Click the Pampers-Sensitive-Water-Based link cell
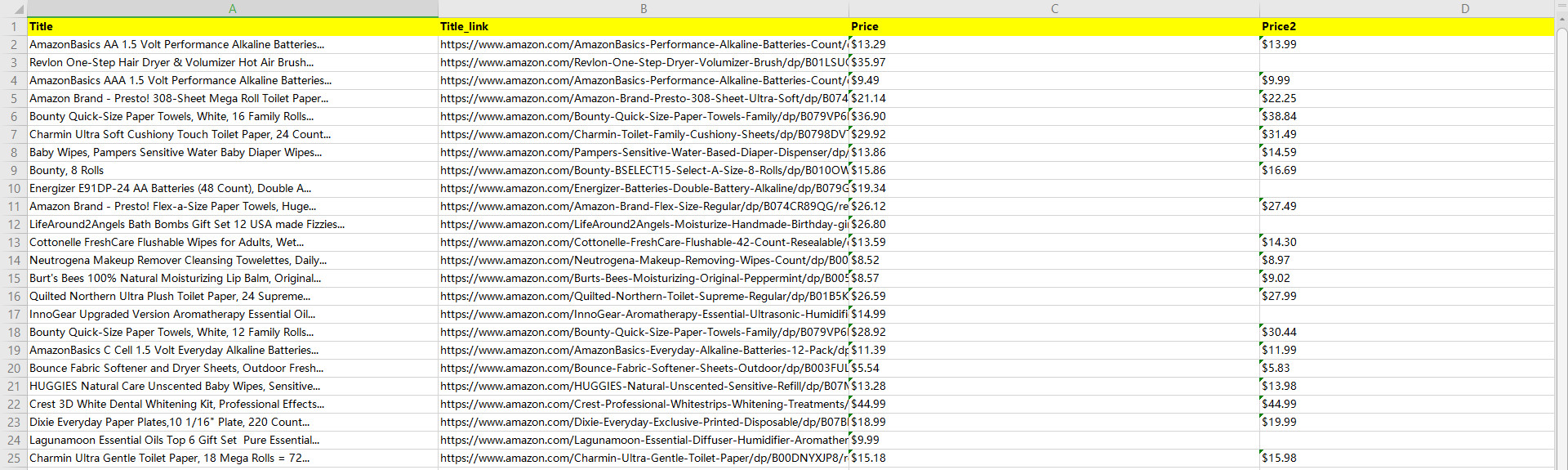This screenshot has height=470, width=1568. coord(644,152)
